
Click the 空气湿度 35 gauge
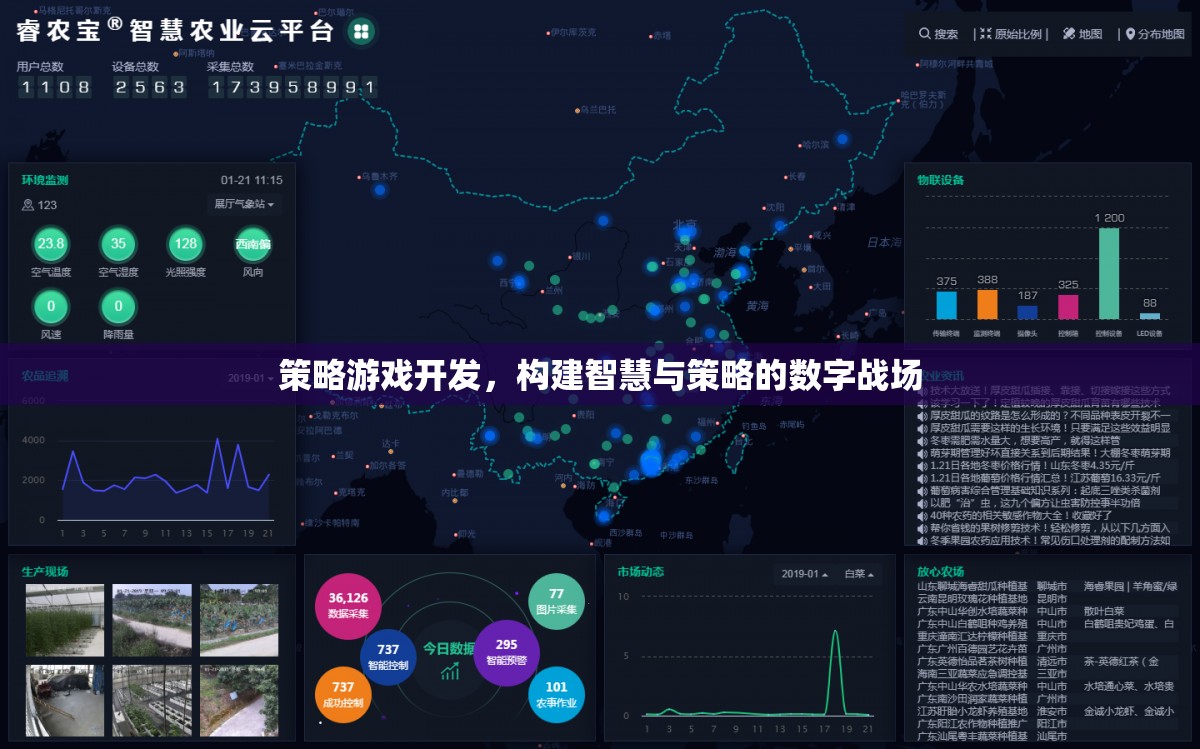pyautogui.click(x=118, y=244)
